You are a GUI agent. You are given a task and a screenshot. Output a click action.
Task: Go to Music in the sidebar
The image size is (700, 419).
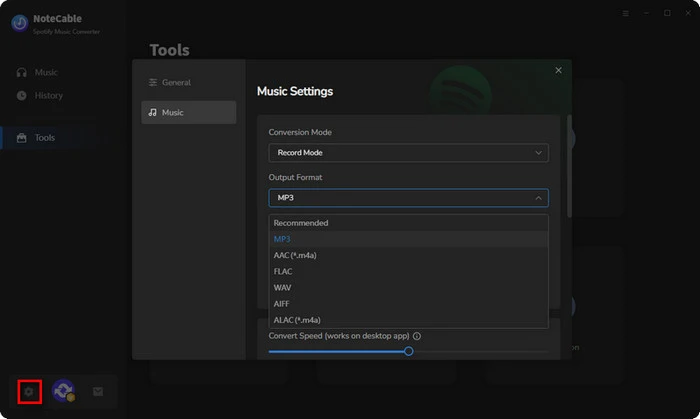[x=46, y=73]
